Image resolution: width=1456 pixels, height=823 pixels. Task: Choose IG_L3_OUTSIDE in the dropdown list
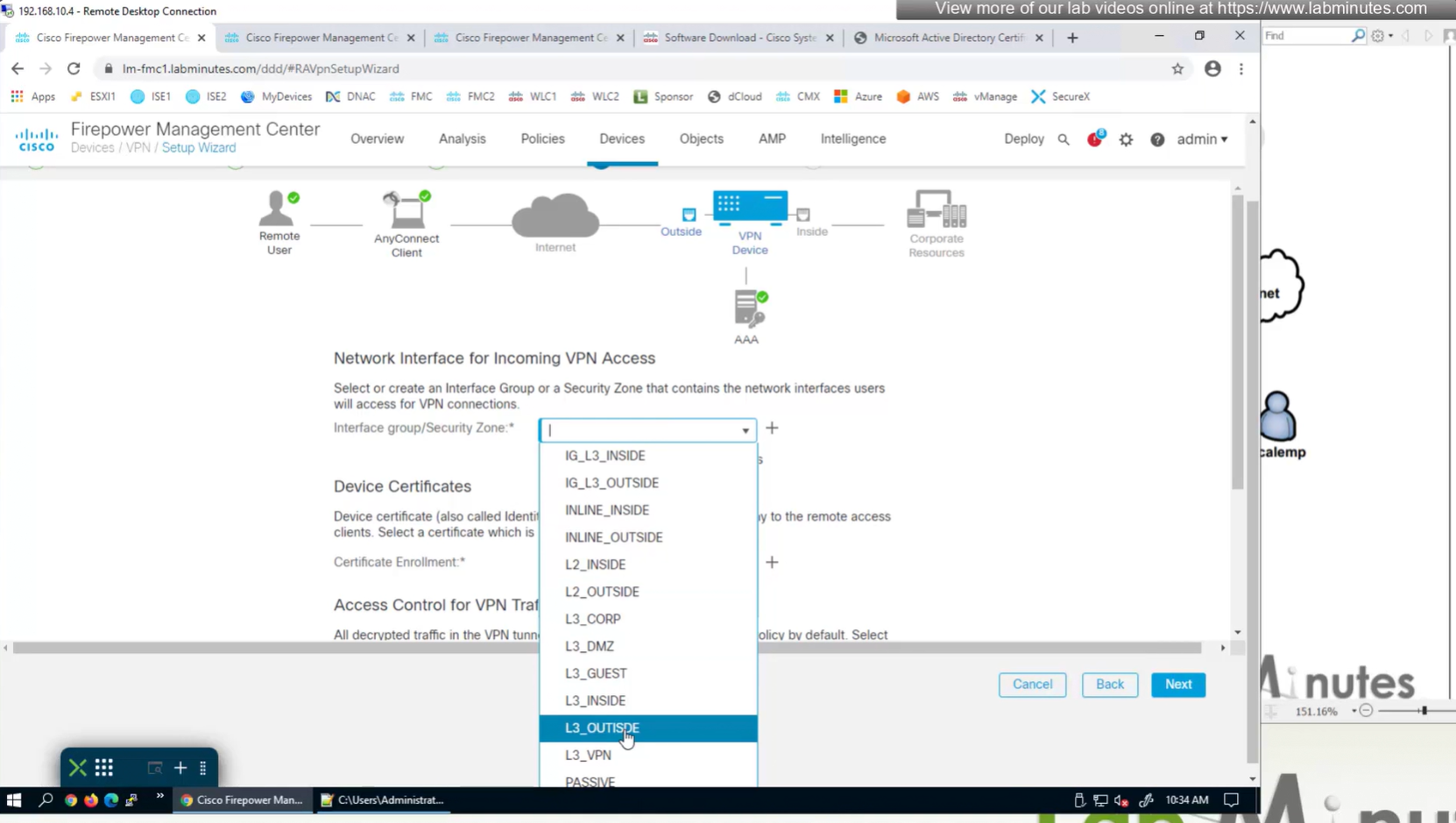[x=611, y=483]
